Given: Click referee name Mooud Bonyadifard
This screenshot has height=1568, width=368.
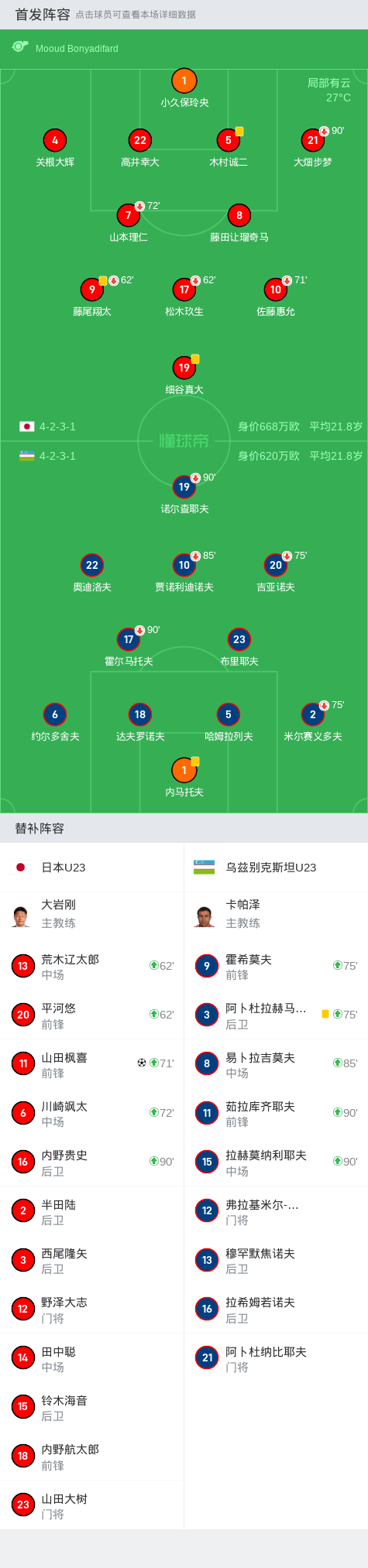Looking at the screenshot, I should click(x=77, y=49).
